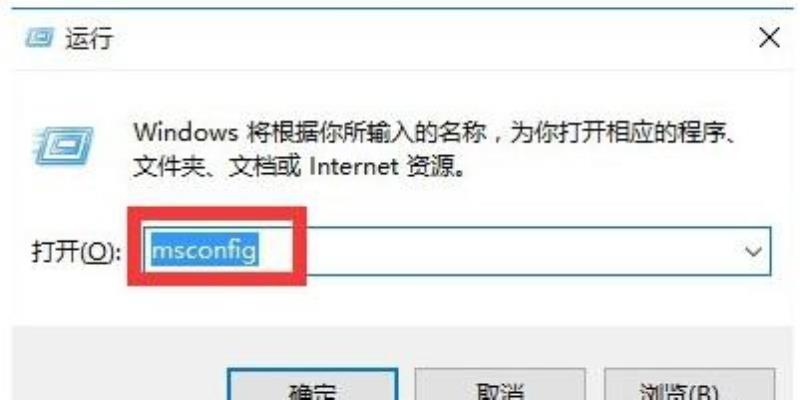This screenshot has height=400, width=800.
Task: Expand the 打开 combo box dropdown arrow
Action: [753, 251]
